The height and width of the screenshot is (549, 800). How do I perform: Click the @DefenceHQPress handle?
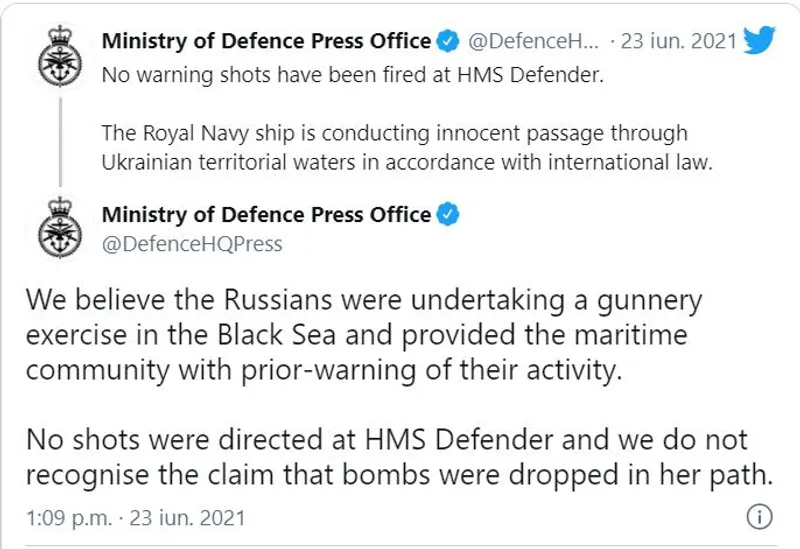(192, 243)
